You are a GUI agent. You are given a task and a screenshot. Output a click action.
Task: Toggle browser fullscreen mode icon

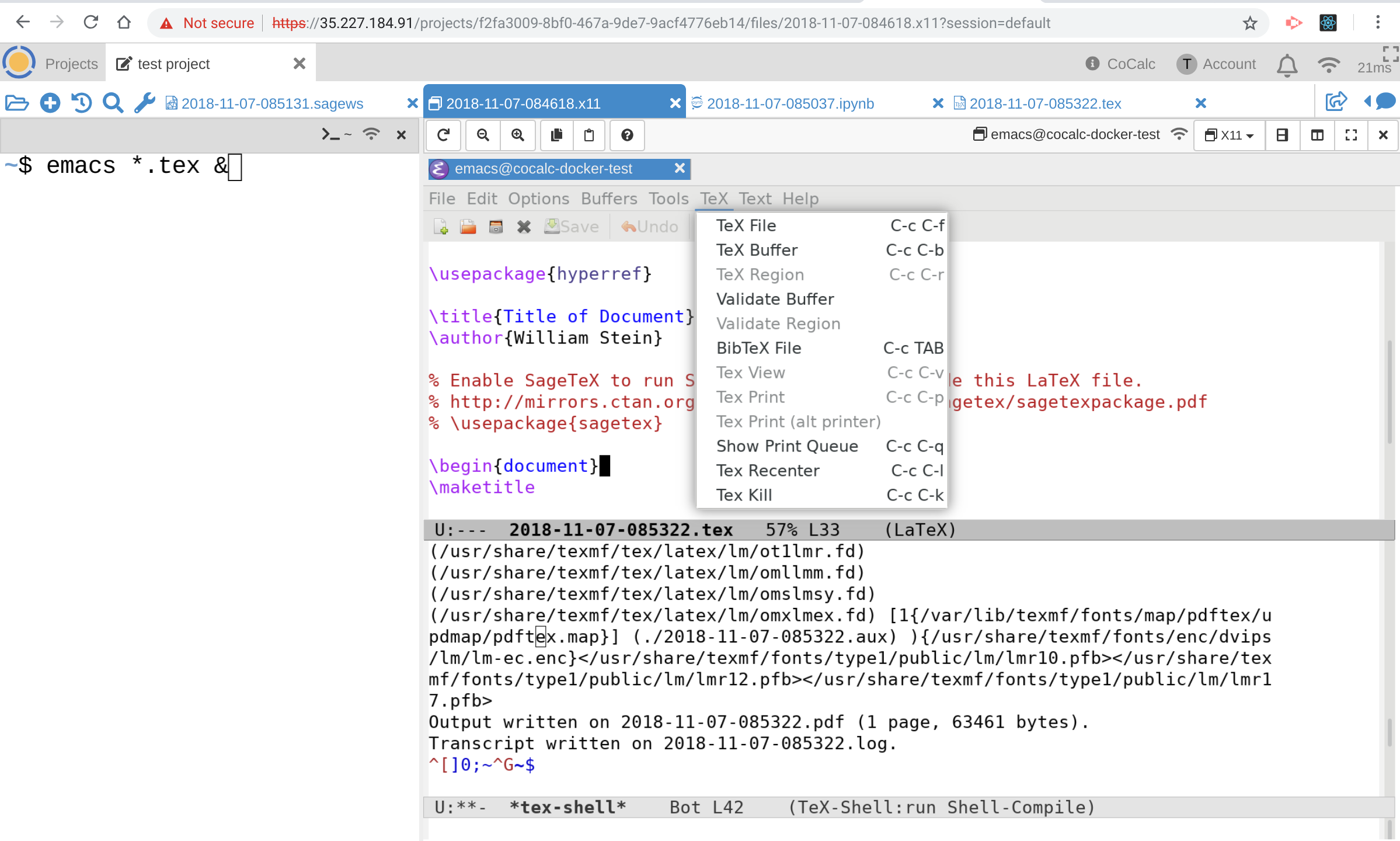point(1391,54)
